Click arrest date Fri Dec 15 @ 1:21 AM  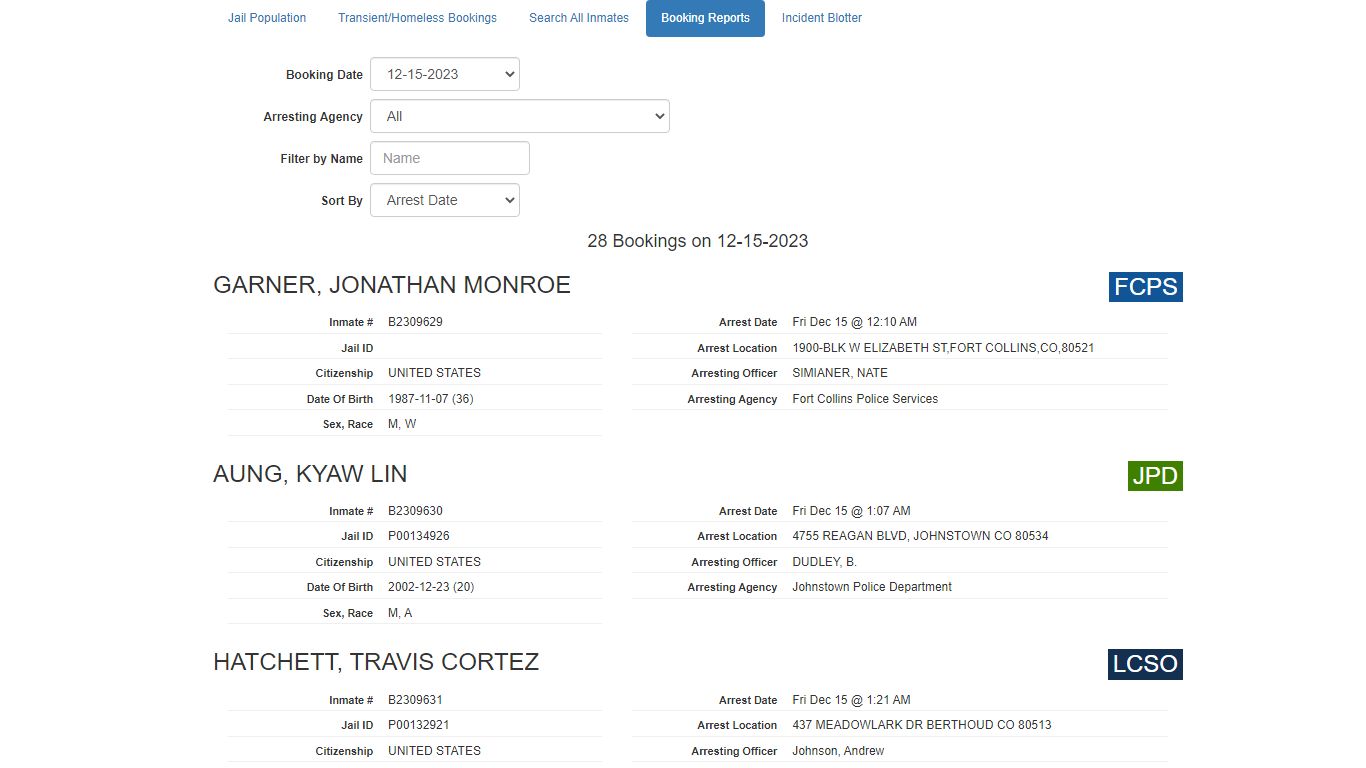852,700
